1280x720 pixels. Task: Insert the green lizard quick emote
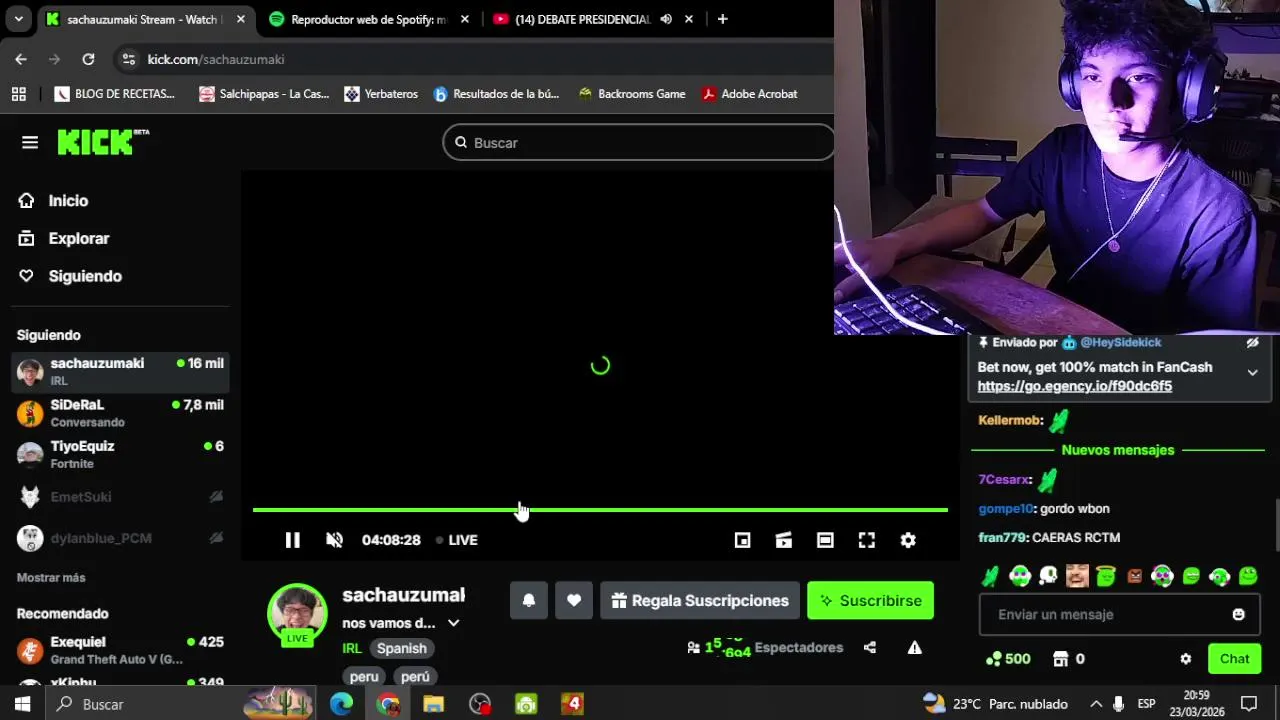click(990, 576)
